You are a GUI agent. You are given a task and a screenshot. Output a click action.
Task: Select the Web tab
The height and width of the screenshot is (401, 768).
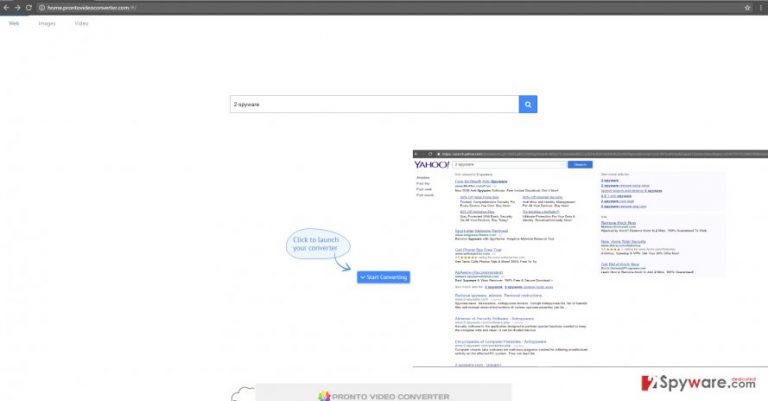14,23
